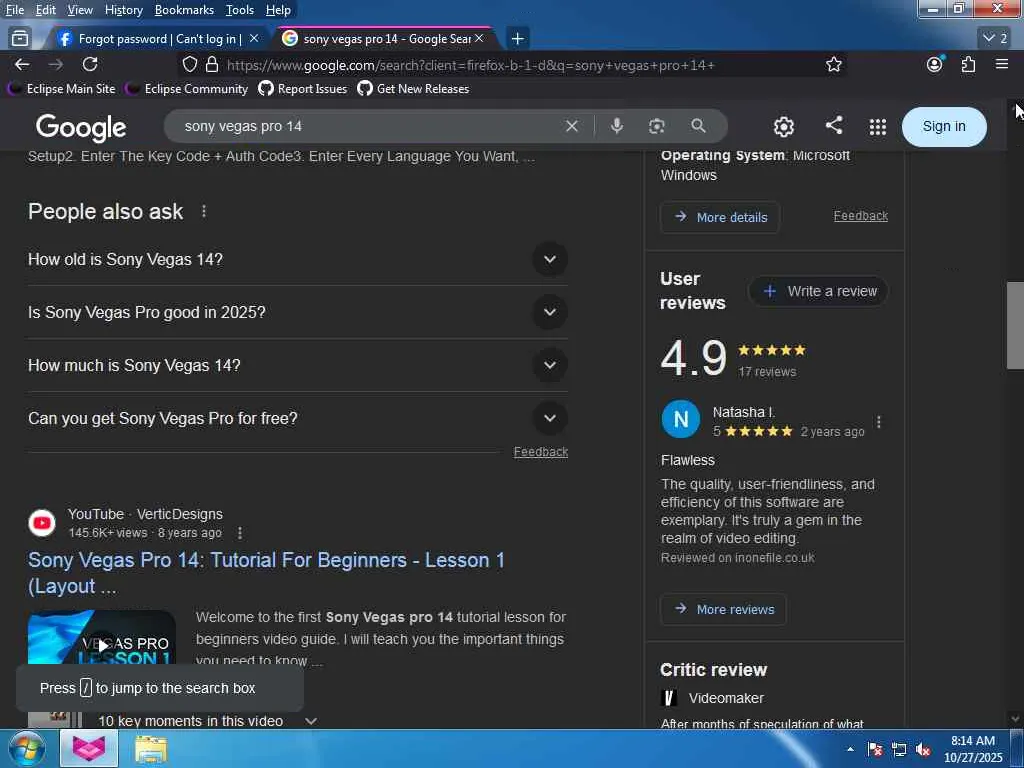Viewport: 1024px width, 768px height.
Task: Show hidden tray icons arrow
Action: coord(850,749)
